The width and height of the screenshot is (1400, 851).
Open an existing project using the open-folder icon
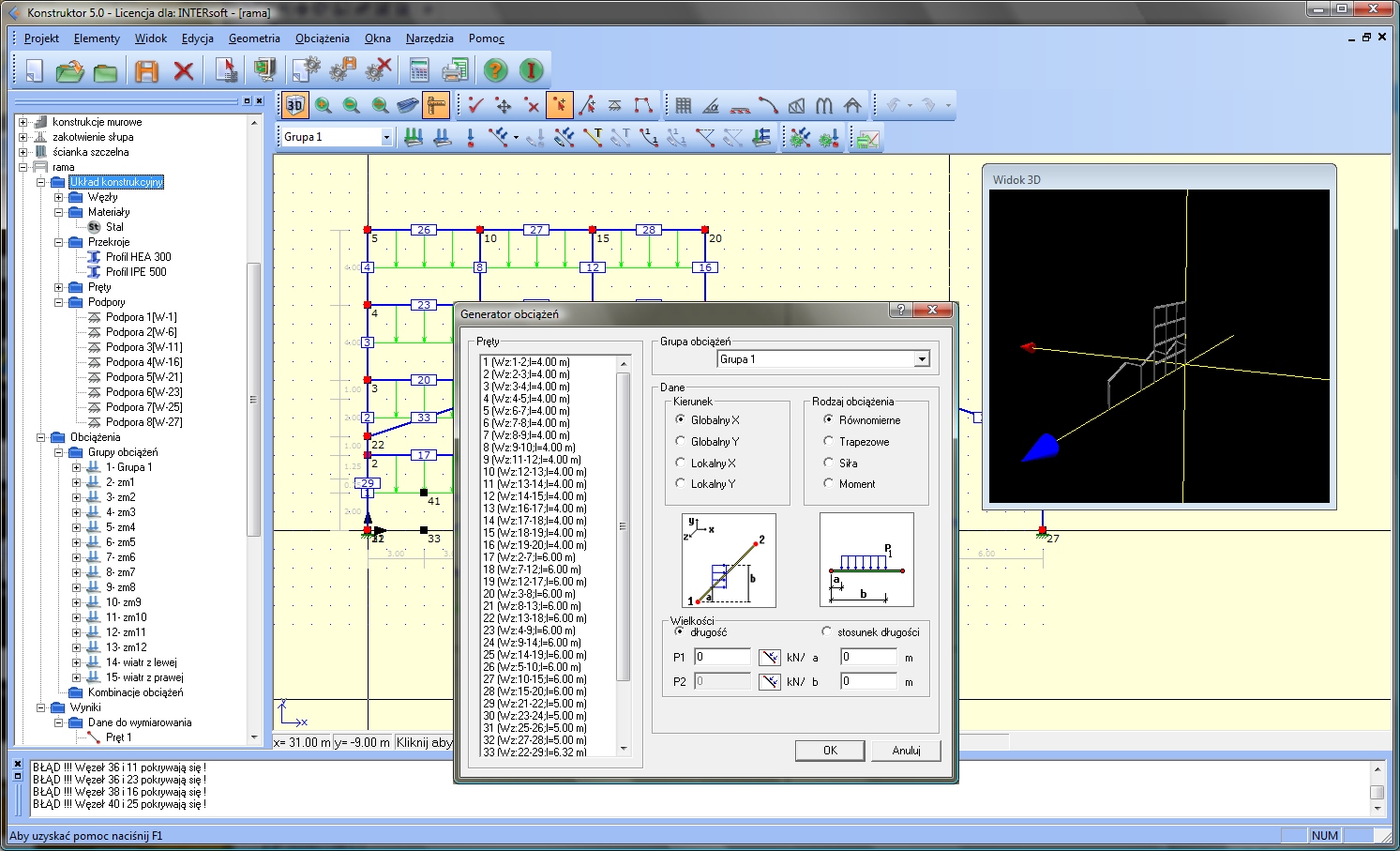[x=69, y=70]
